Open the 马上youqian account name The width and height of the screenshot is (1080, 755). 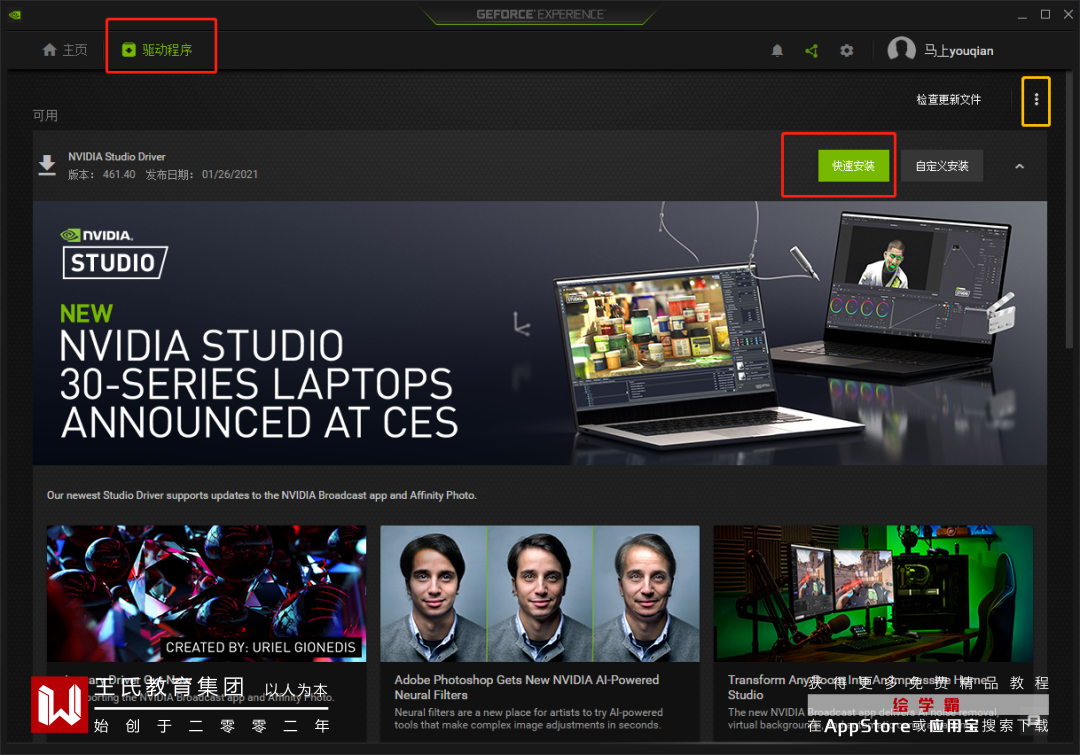pos(958,50)
